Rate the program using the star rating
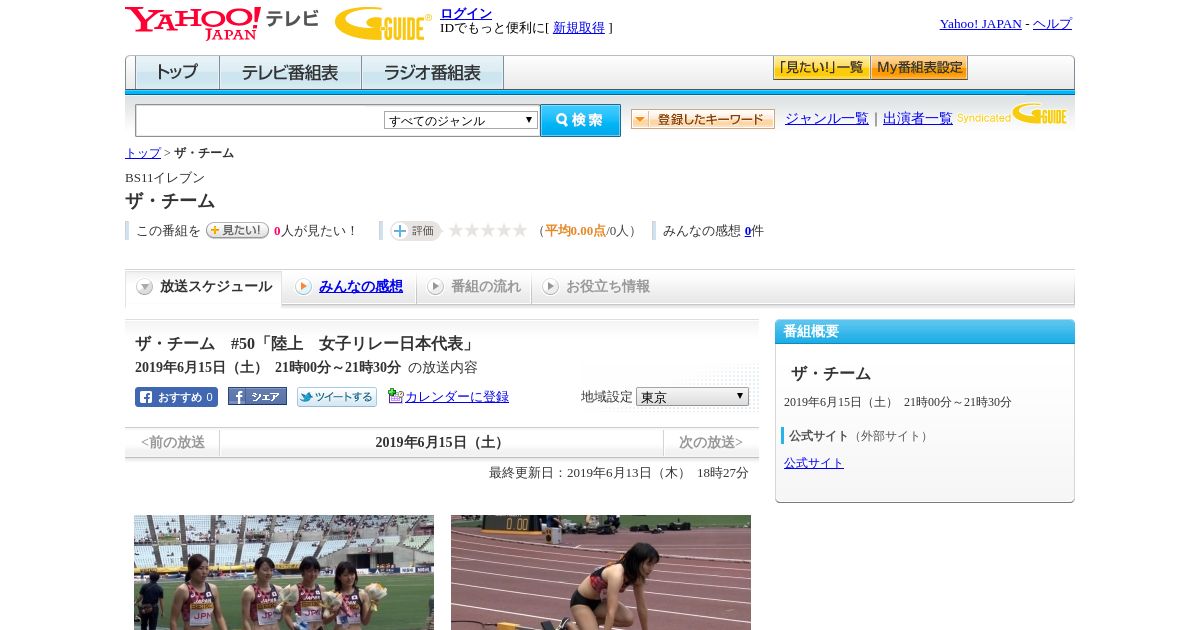This screenshot has width=1200, height=630. [487, 231]
